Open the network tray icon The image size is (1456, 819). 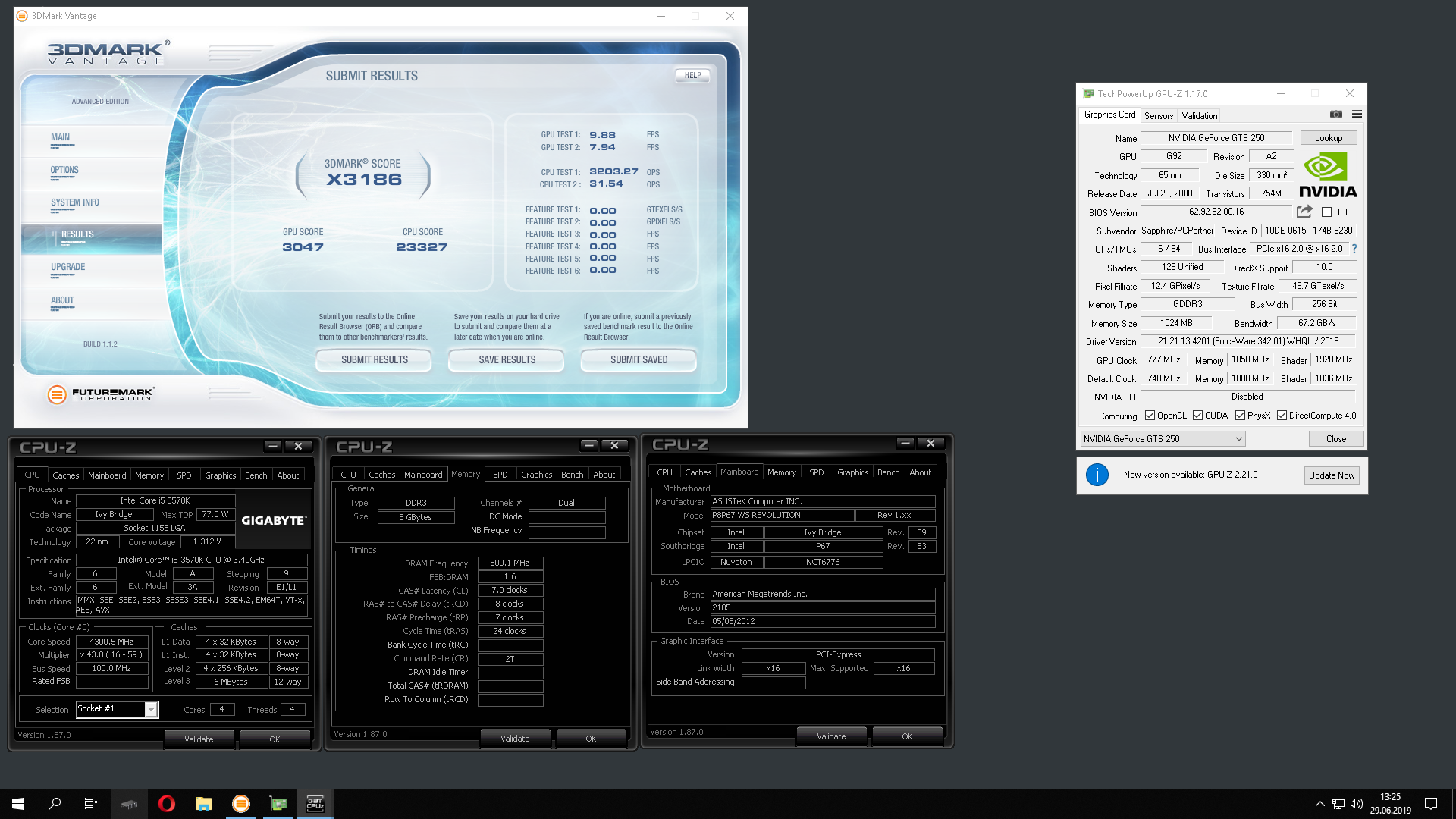1338,804
